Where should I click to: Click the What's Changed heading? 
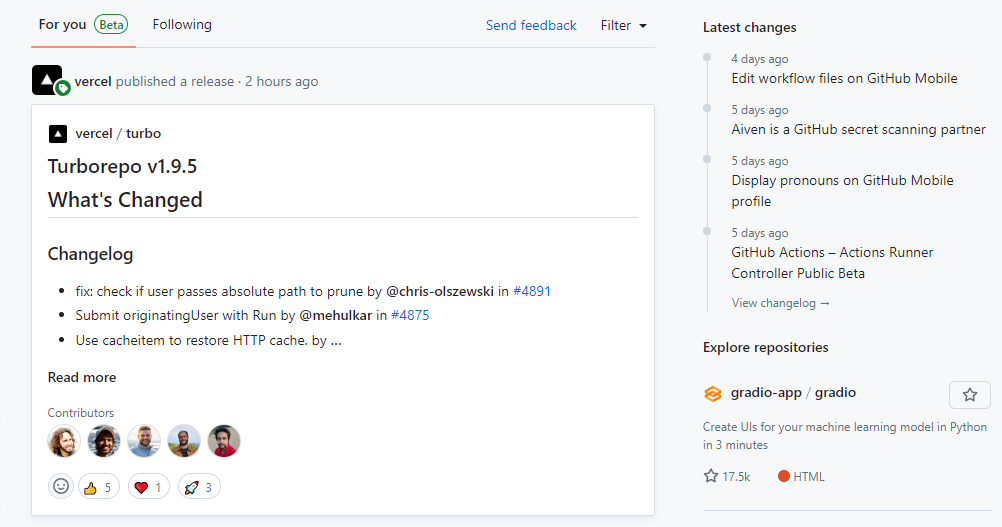tap(125, 200)
